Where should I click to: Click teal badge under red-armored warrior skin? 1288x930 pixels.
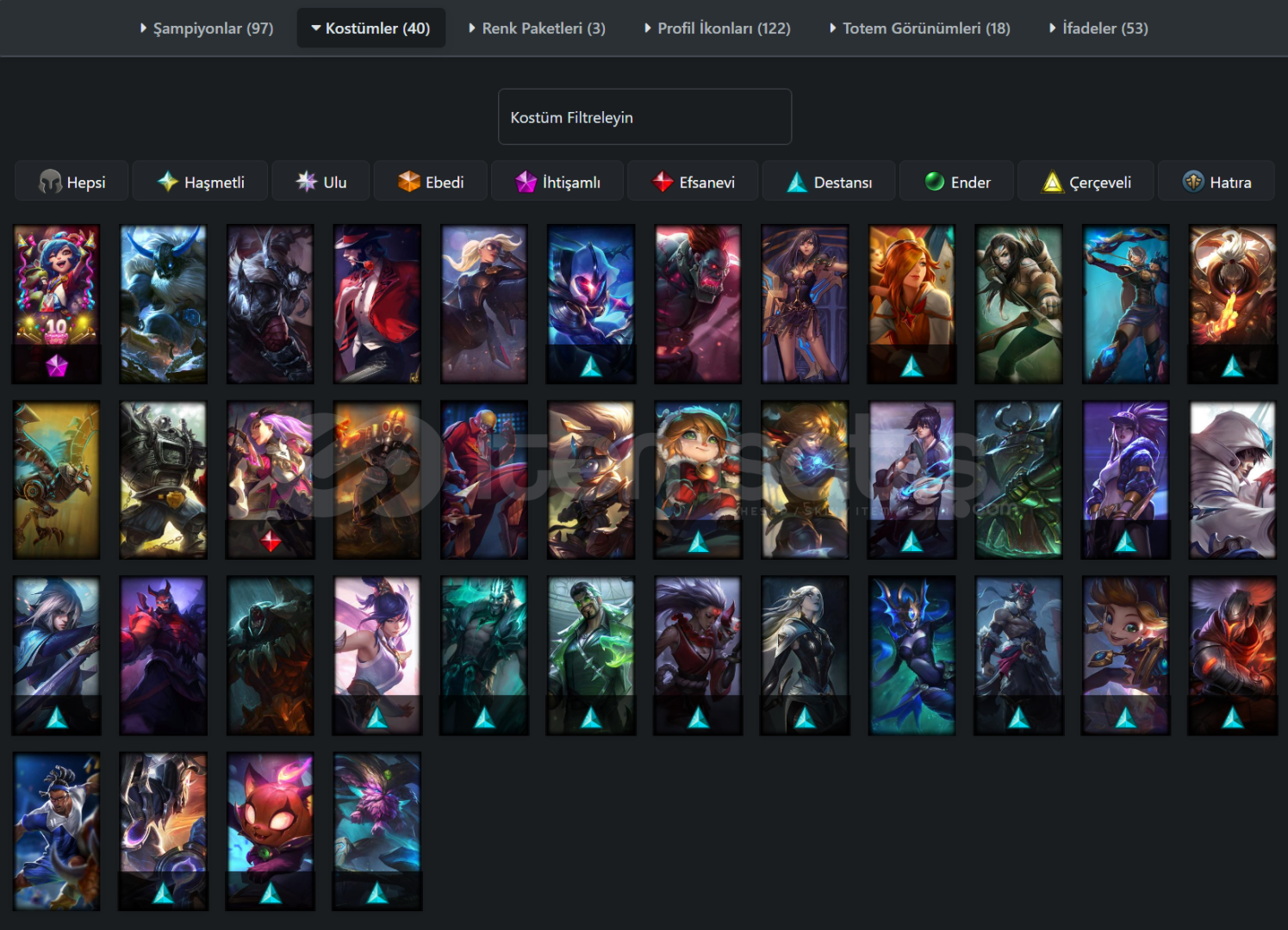coord(1233,718)
